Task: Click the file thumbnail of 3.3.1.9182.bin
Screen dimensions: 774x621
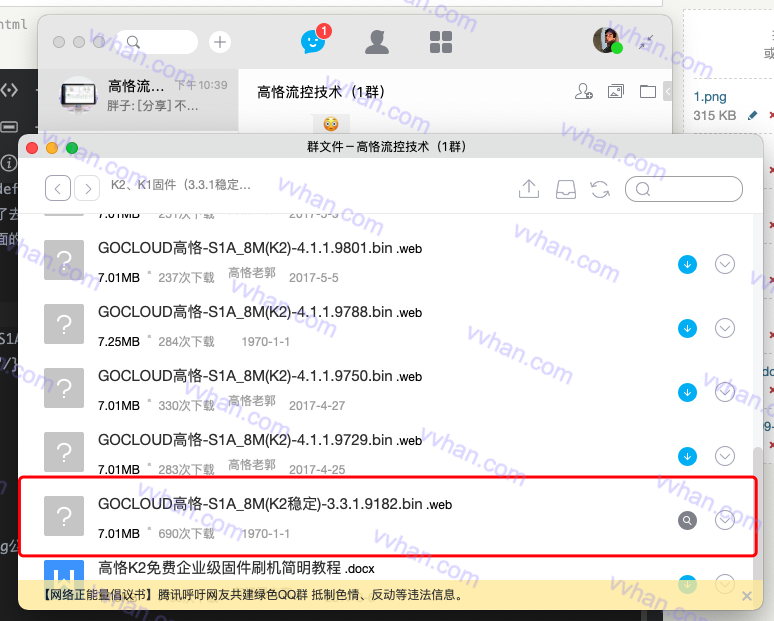Action: tap(64, 516)
